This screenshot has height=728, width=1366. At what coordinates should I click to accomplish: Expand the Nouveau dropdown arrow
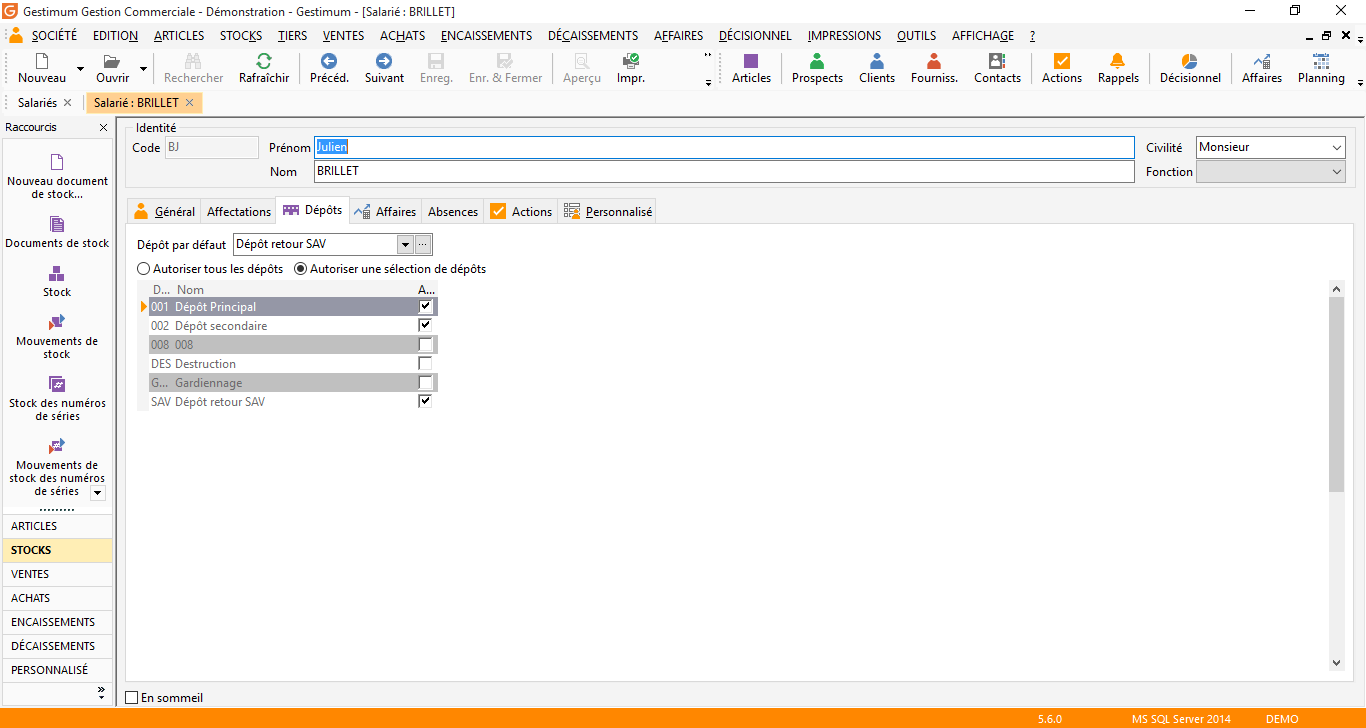(79, 70)
